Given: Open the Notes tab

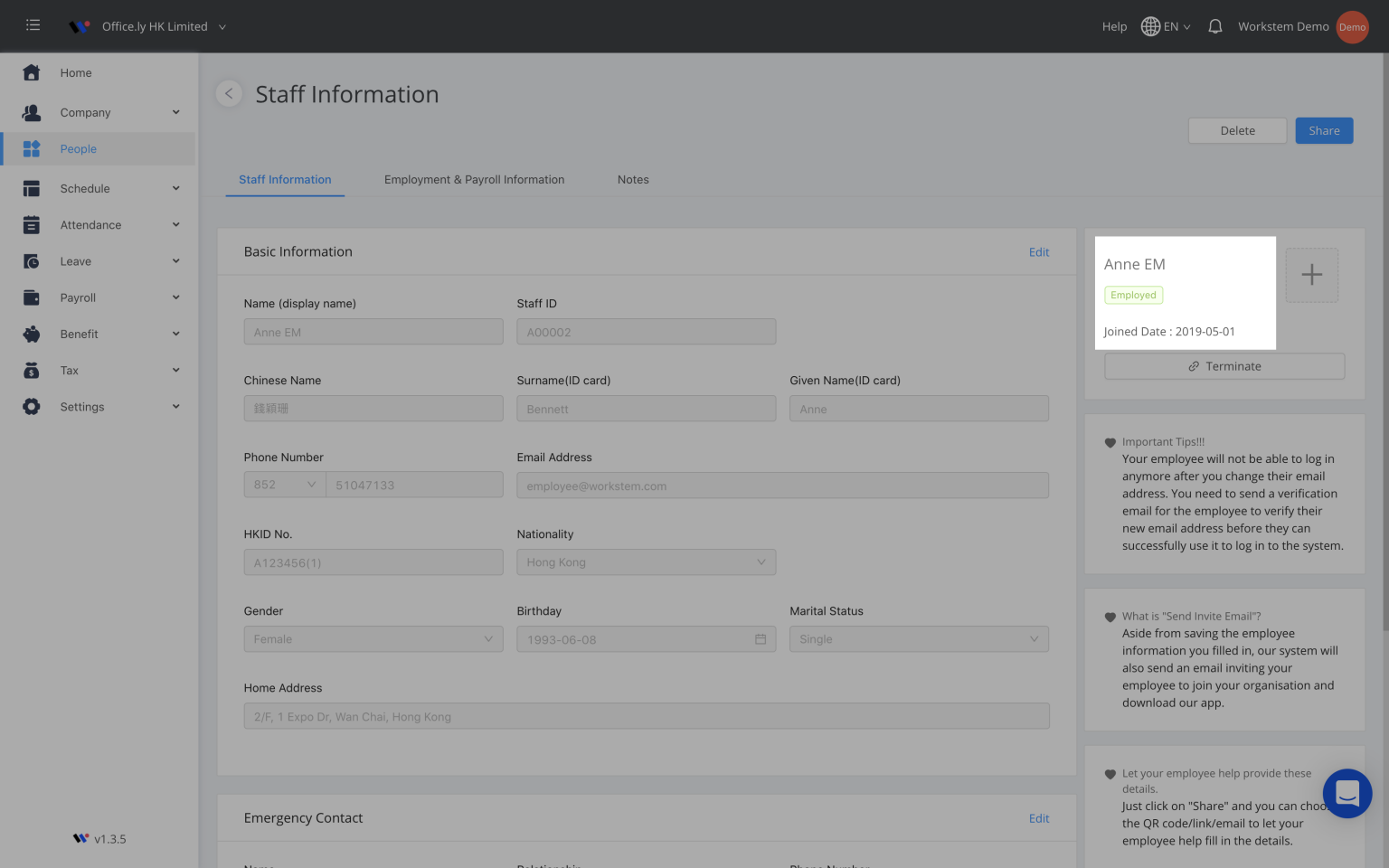Looking at the screenshot, I should (632, 179).
